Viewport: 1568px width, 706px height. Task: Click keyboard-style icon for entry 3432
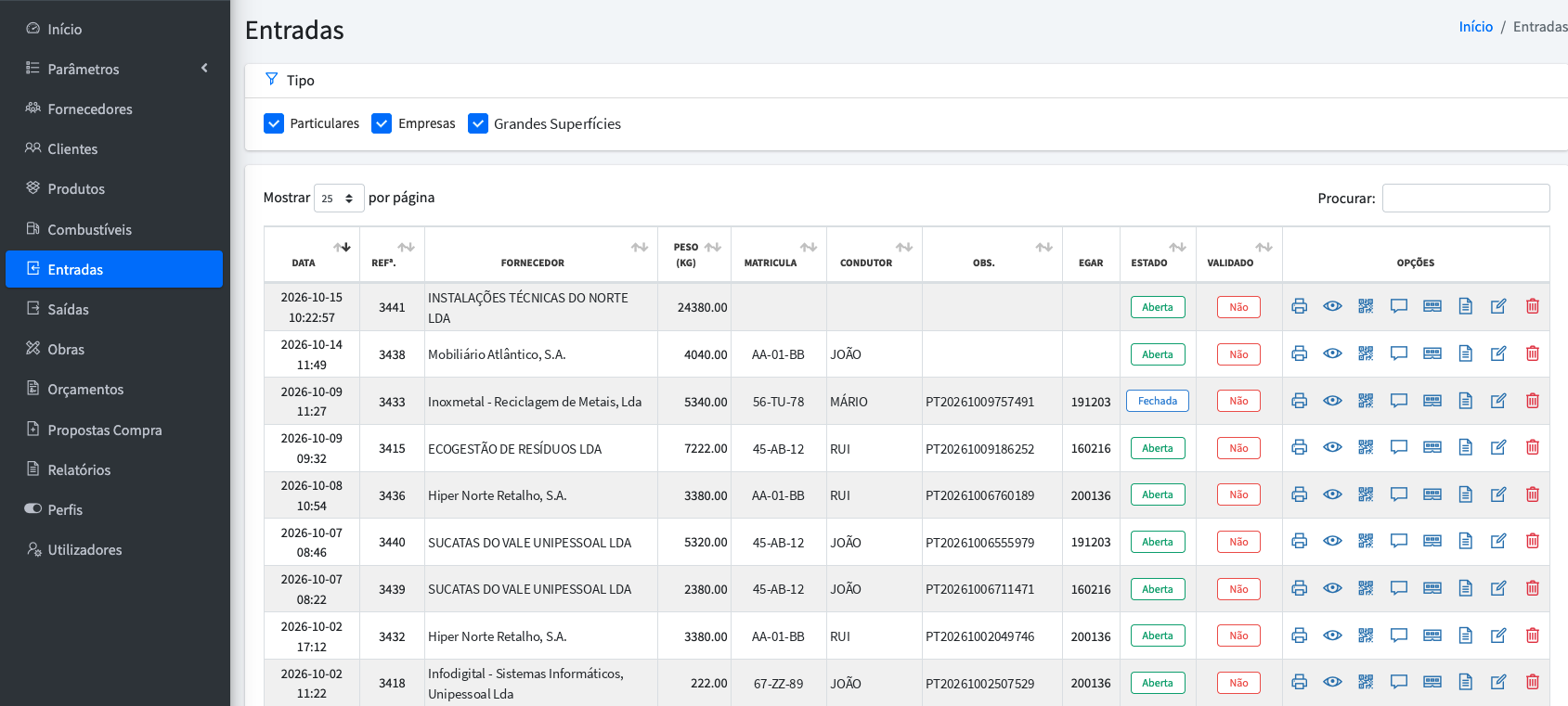(1432, 635)
